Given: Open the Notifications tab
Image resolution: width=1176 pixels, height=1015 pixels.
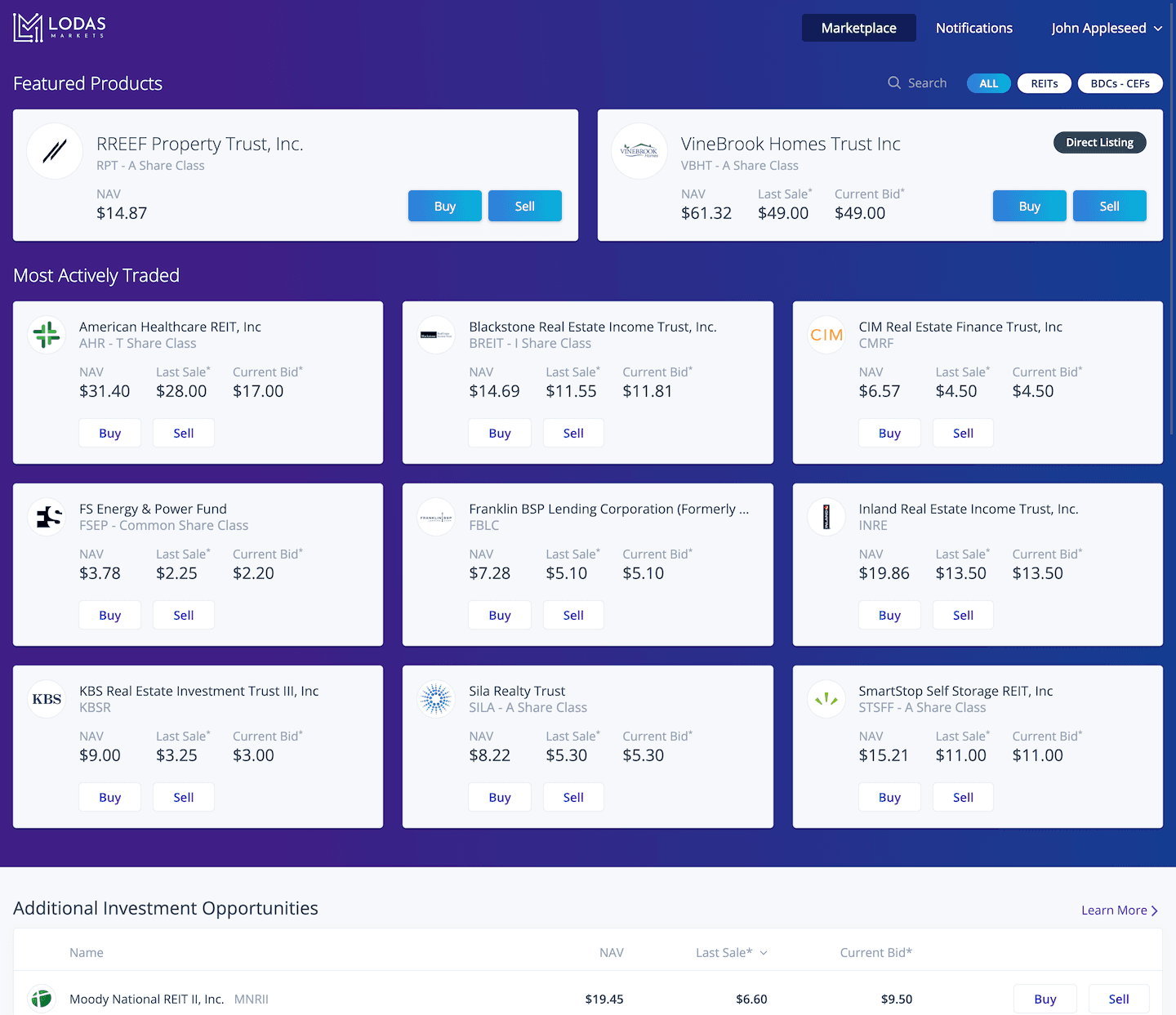Looking at the screenshot, I should click(974, 28).
